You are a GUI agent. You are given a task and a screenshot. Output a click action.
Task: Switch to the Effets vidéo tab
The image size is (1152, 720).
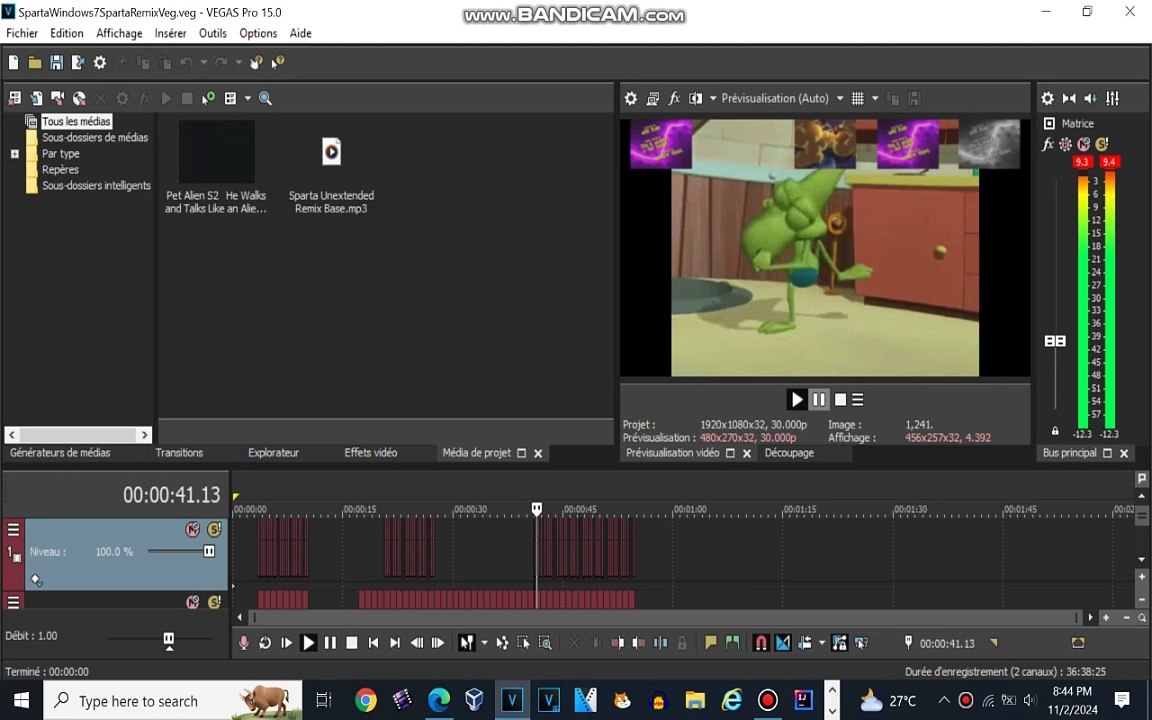(371, 453)
